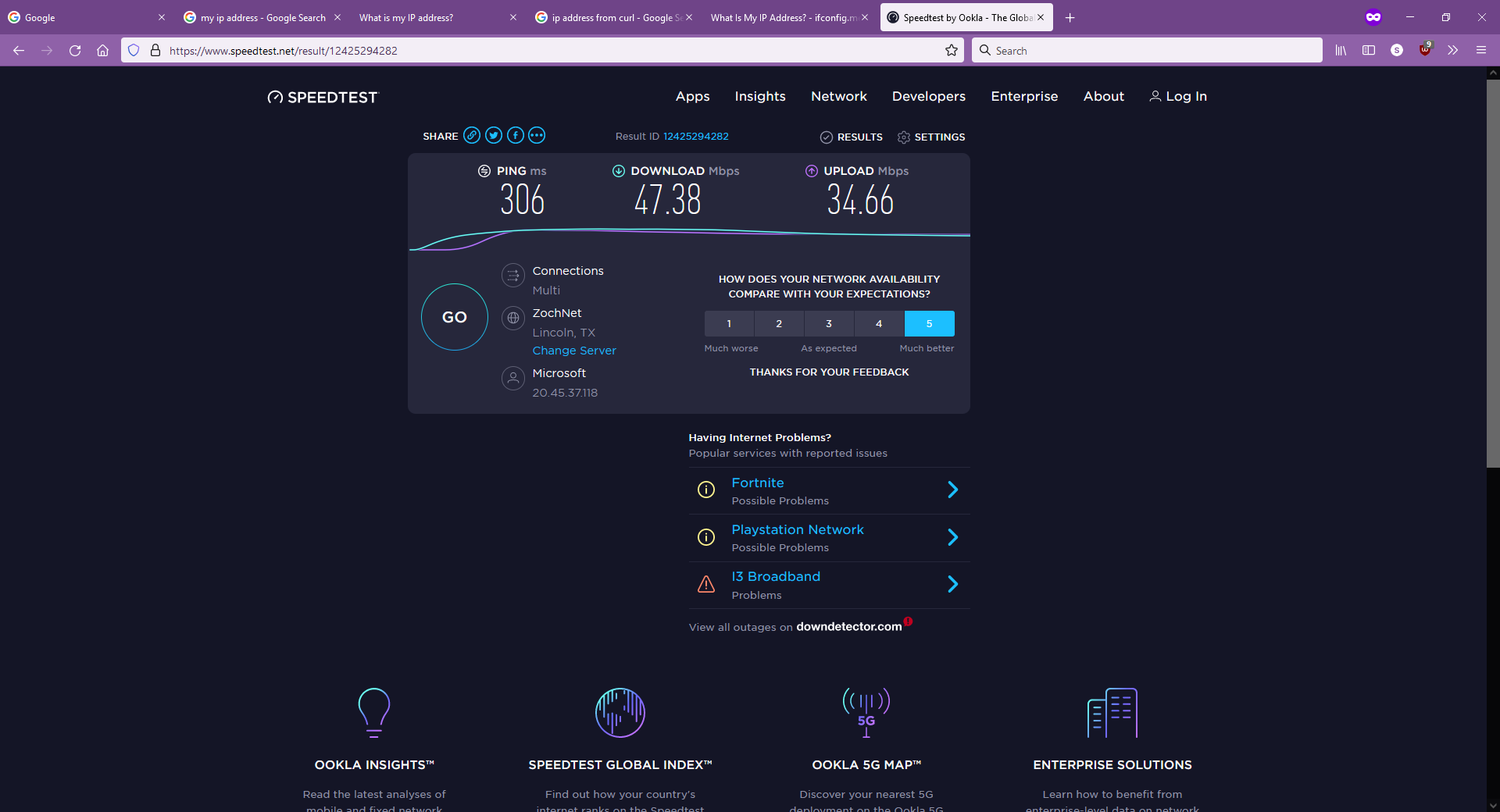Open I3 Broadband outage link
Image resolution: width=1500 pixels, height=812 pixels.
(776, 576)
